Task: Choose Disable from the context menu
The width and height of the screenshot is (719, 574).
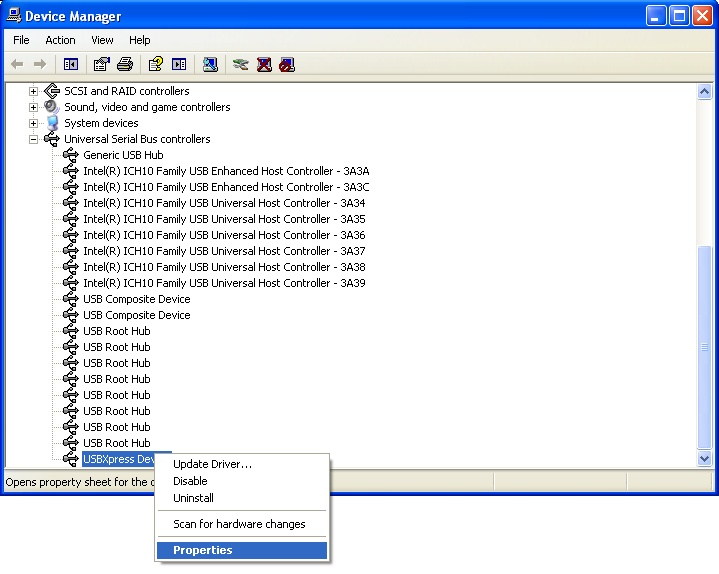Action: (242, 481)
